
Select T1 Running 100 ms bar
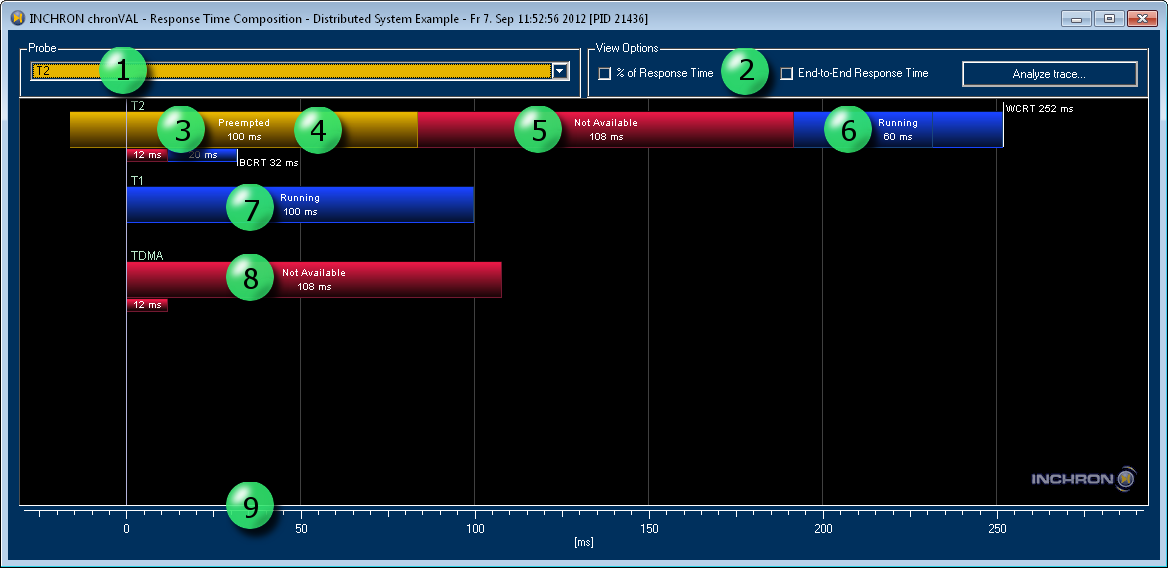coord(300,205)
